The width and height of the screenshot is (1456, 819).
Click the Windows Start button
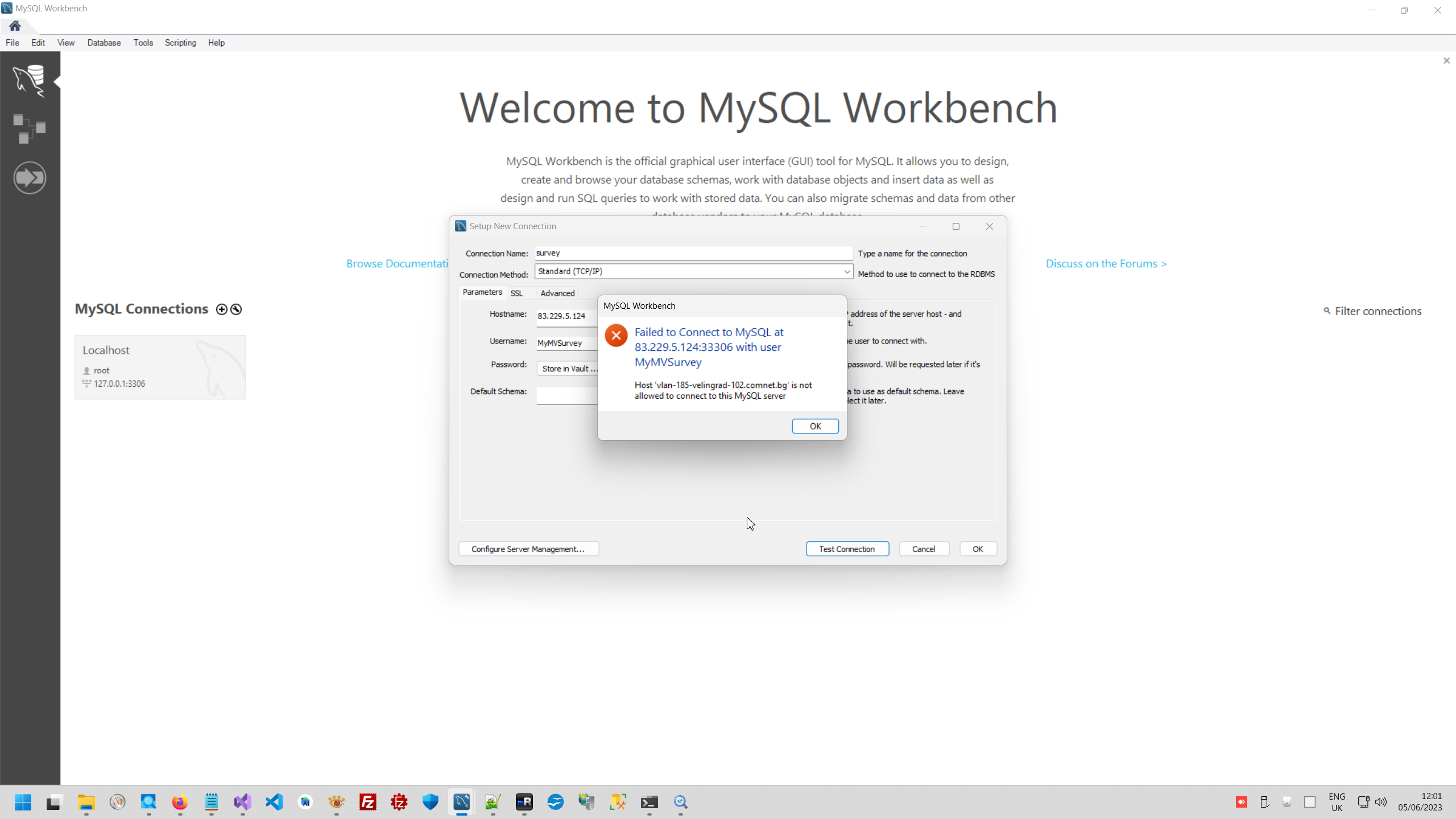coord(23,802)
